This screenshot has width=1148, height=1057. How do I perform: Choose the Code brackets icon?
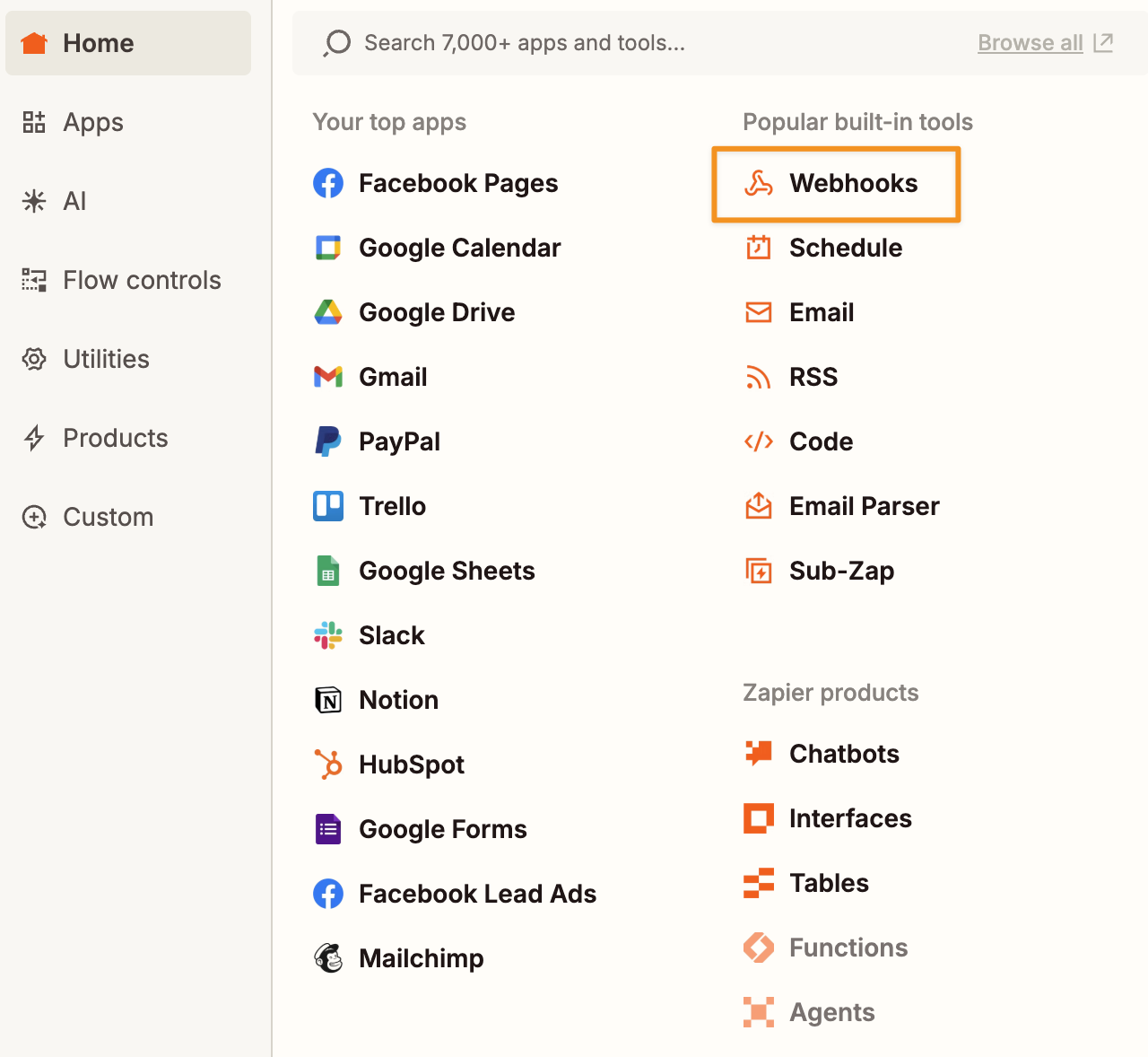click(759, 441)
